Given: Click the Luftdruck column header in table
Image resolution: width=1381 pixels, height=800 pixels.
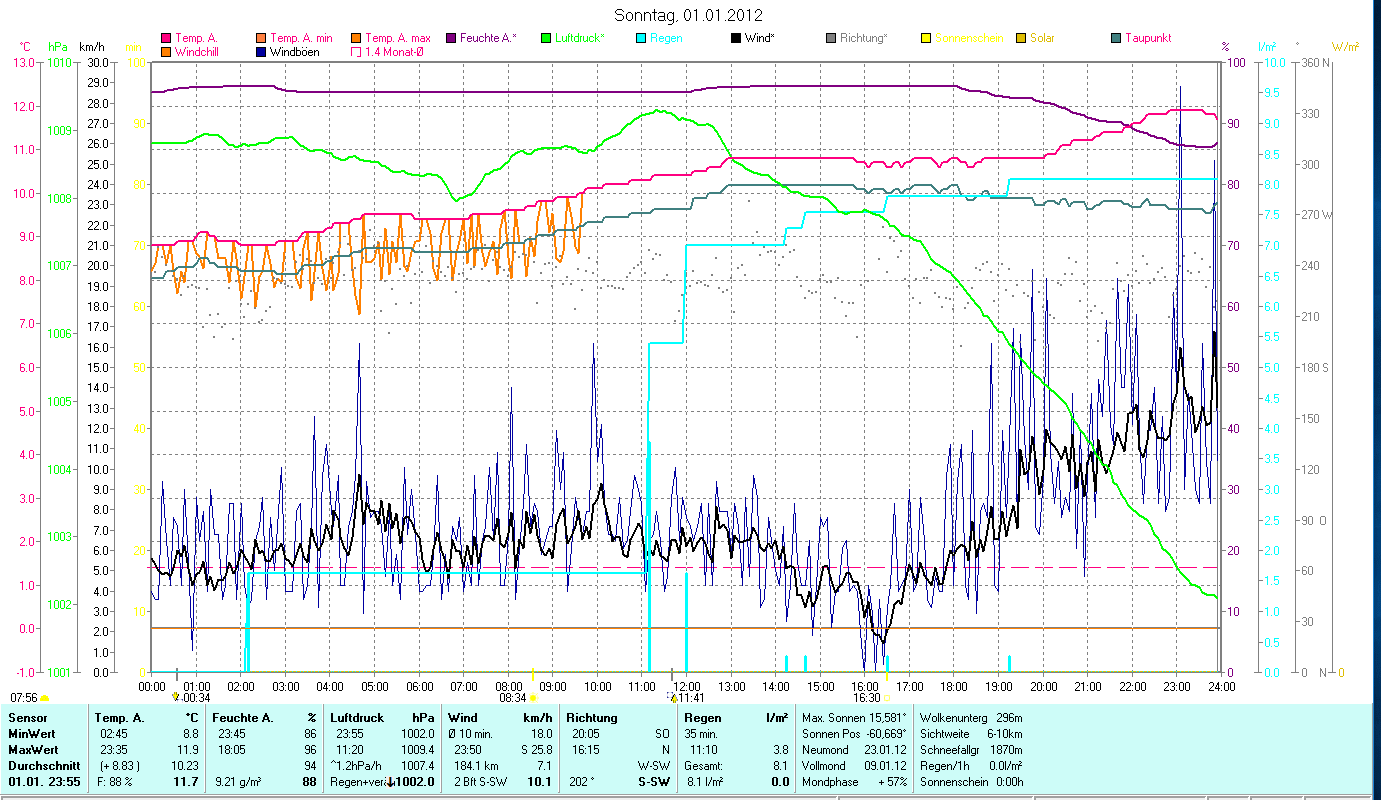Looking at the screenshot, I should coord(358,718).
